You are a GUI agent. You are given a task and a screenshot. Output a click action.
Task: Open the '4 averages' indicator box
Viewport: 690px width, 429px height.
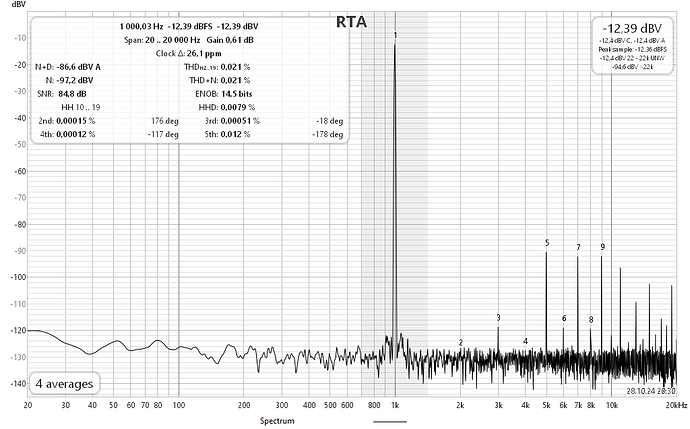[65, 384]
